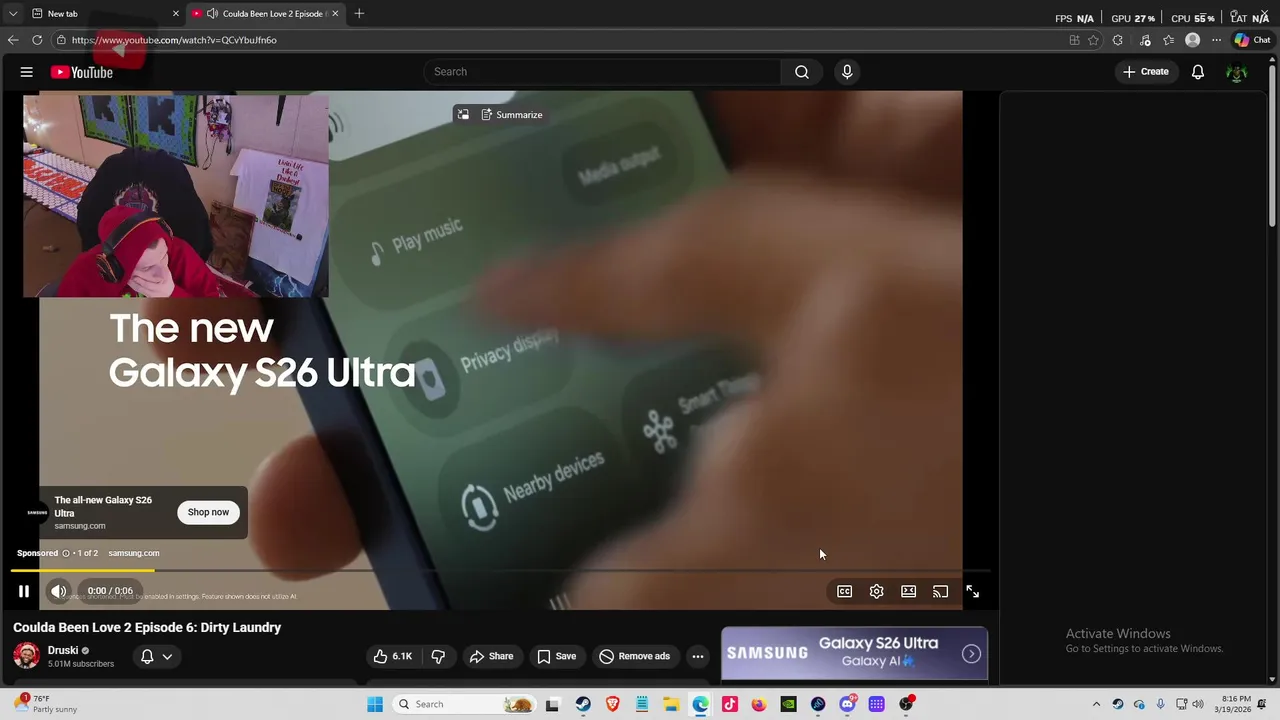Mute the video volume
Image resolution: width=1280 pixels, height=720 pixels.
coord(59,591)
